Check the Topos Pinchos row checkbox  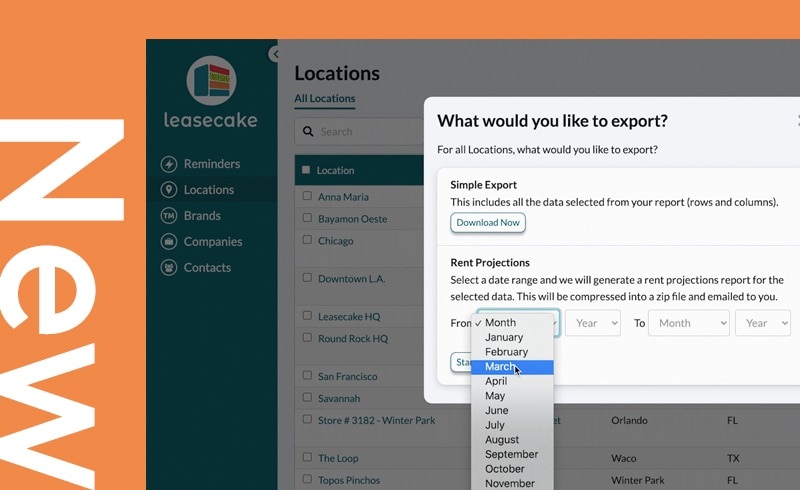pos(307,479)
